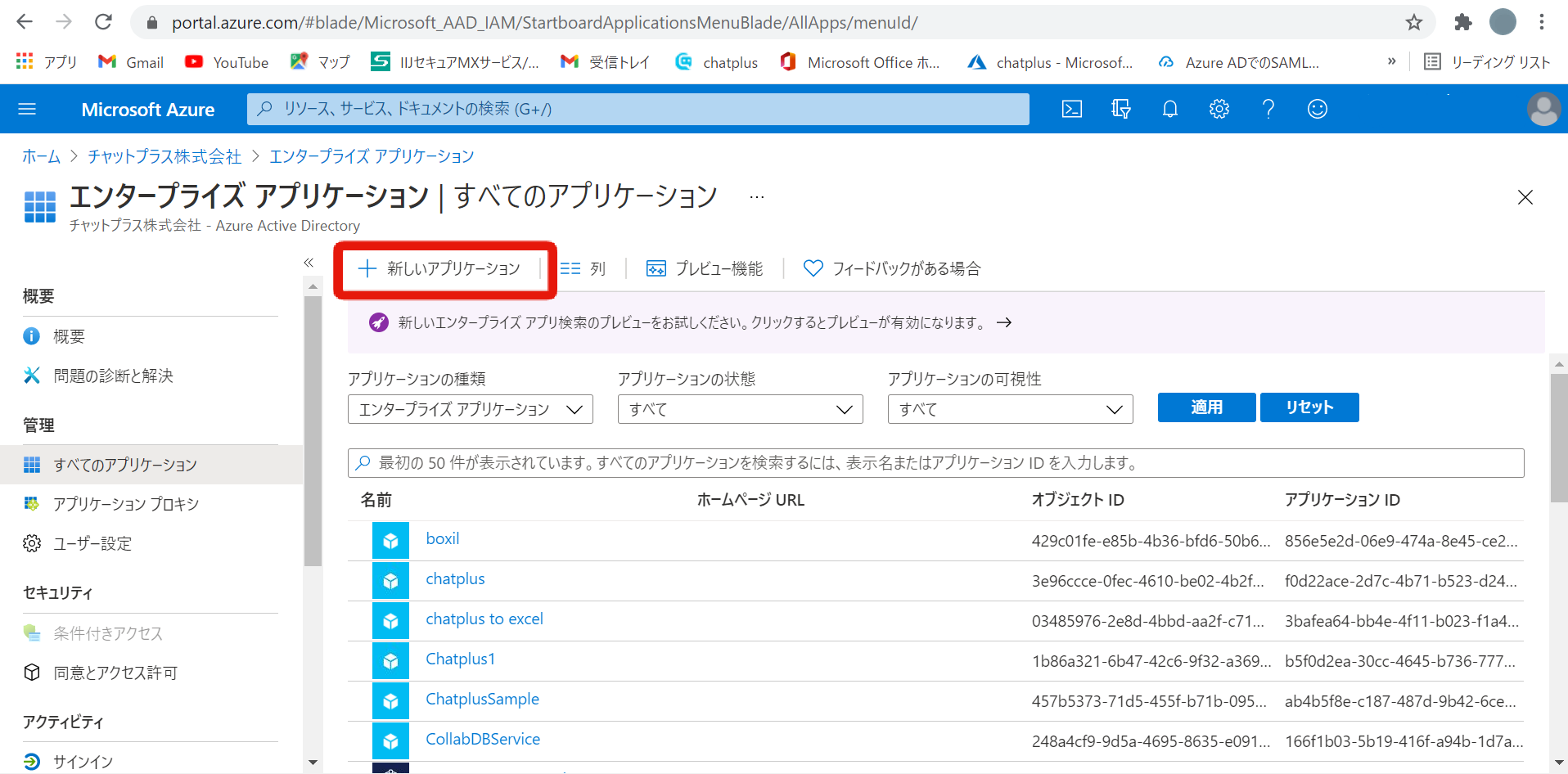Click the left menu scroll down arrow
Image resolution: width=1568 pixels, height=774 pixels.
tap(313, 763)
